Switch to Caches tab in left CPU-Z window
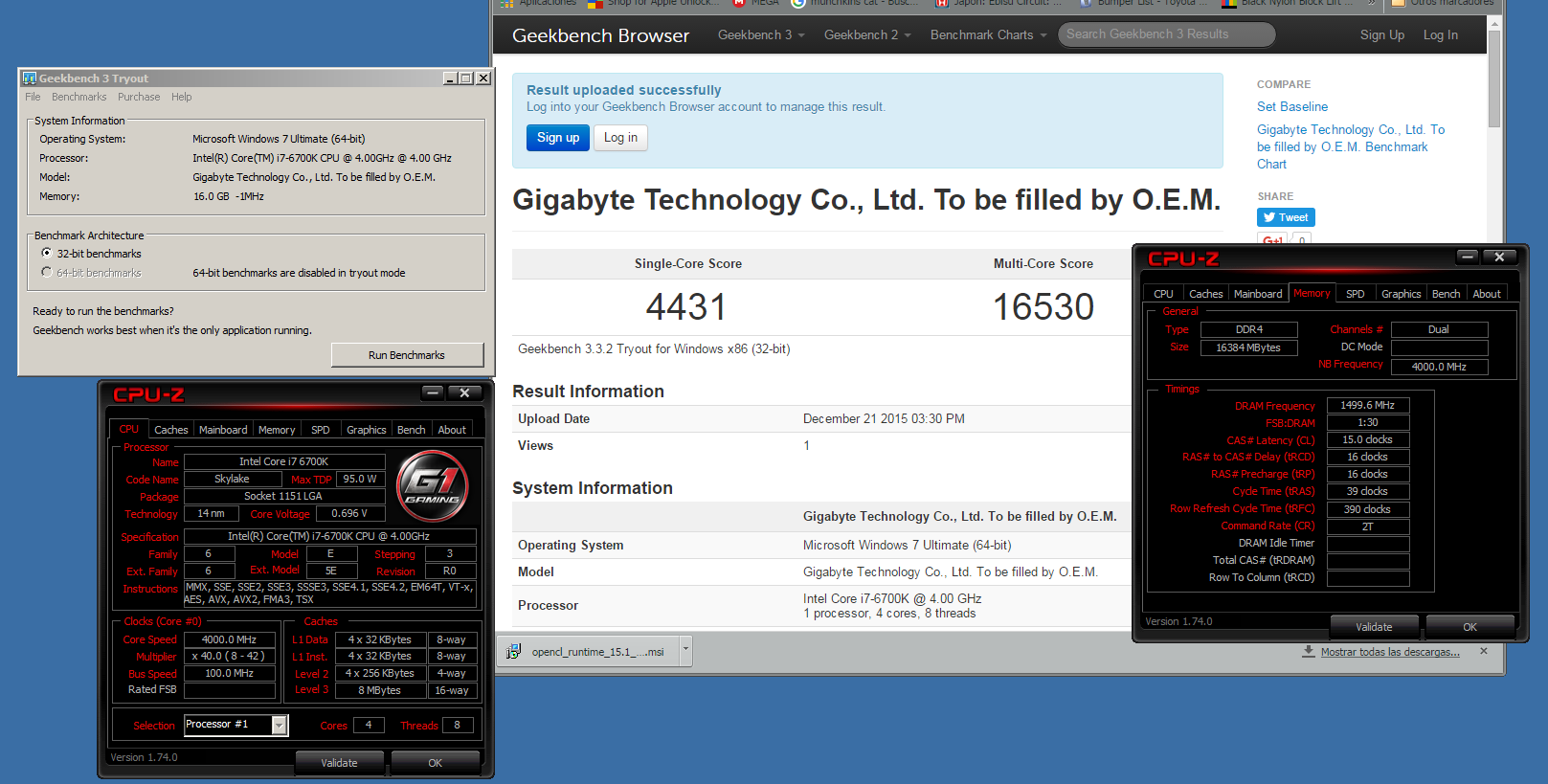 click(x=171, y=430)
